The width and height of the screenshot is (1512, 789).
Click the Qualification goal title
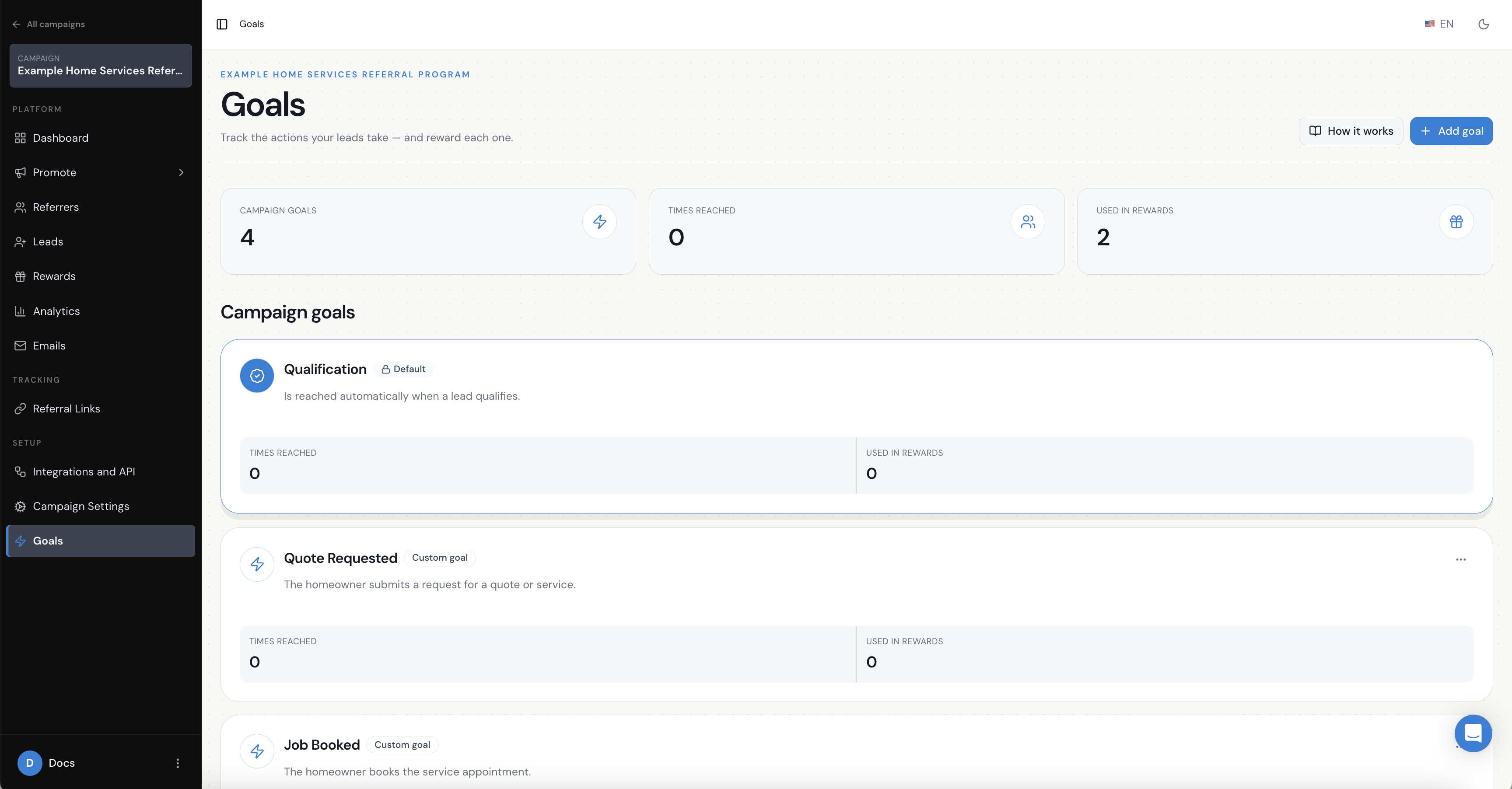pyautogui.click(x=325, y=369)
